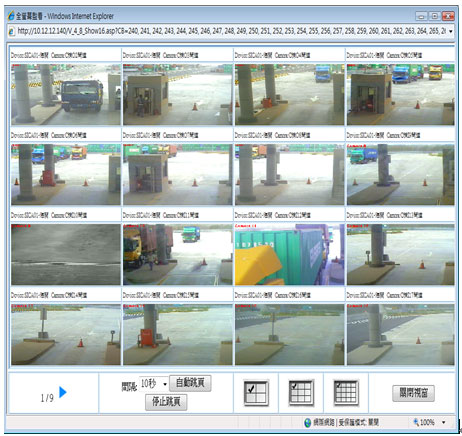Open the address bar URL dropdown arrow
Image resolution: width=462 pixels, height=436 pixels.
tap(450, 31)
